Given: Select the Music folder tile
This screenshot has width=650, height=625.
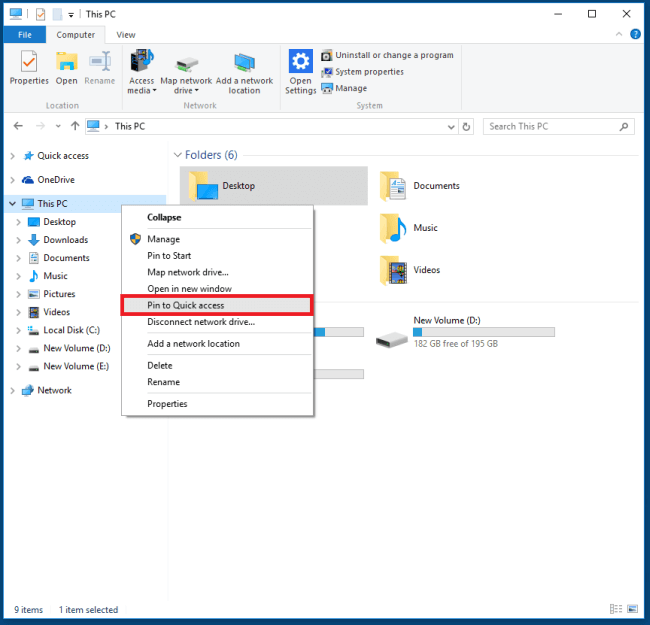Looking at the screenshot, I should (x=409, y=228).
